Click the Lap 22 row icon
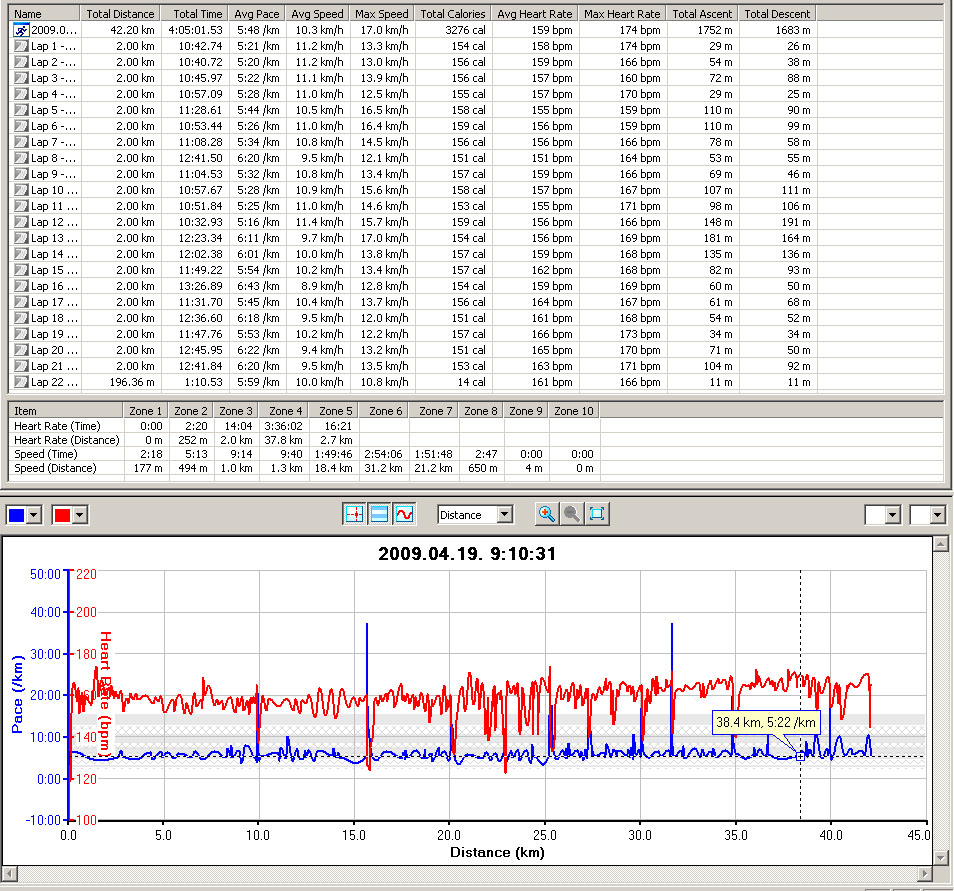 [x=21, y=382]
